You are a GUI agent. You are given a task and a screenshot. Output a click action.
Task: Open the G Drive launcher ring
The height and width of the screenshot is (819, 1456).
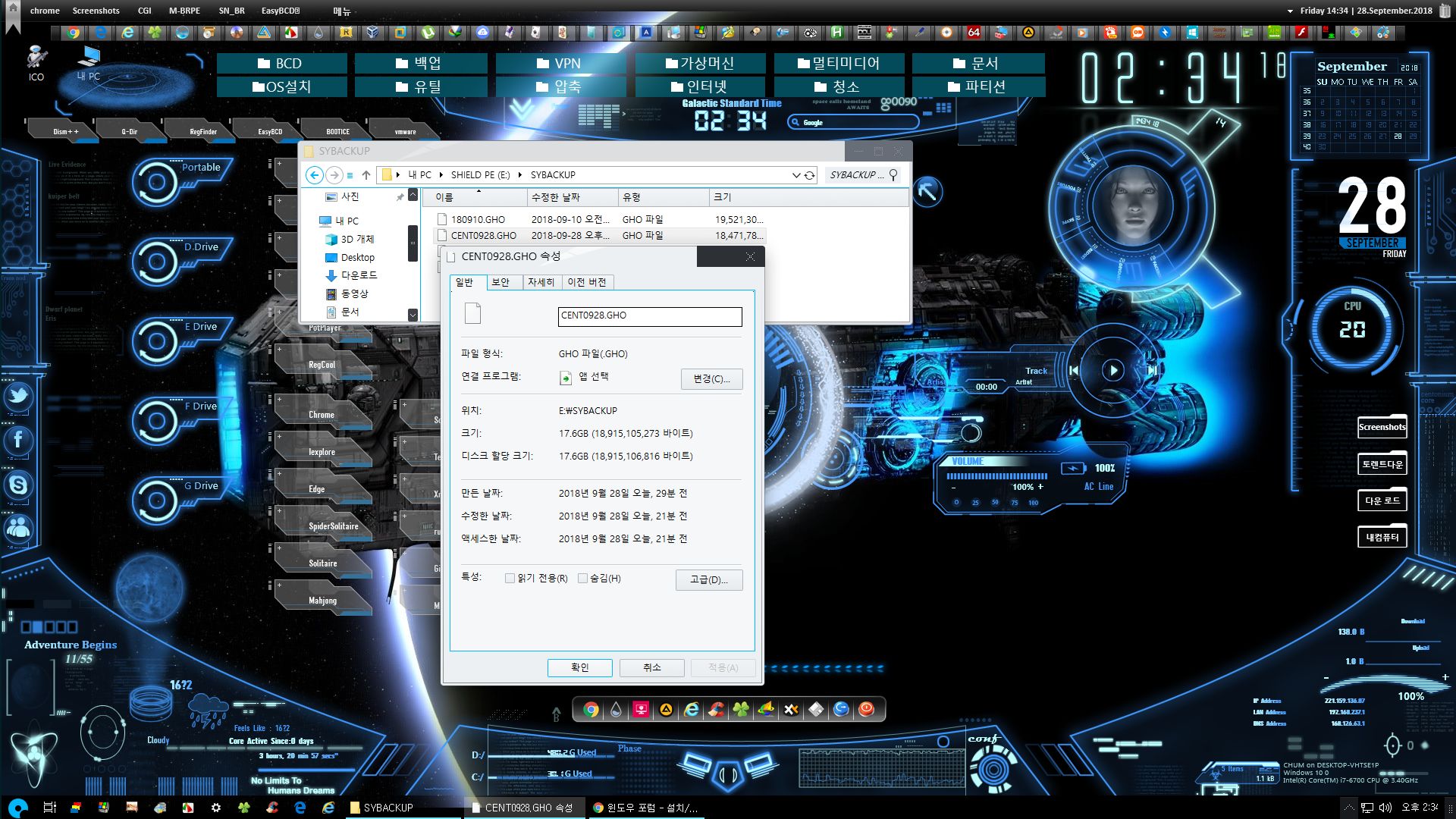156,500
